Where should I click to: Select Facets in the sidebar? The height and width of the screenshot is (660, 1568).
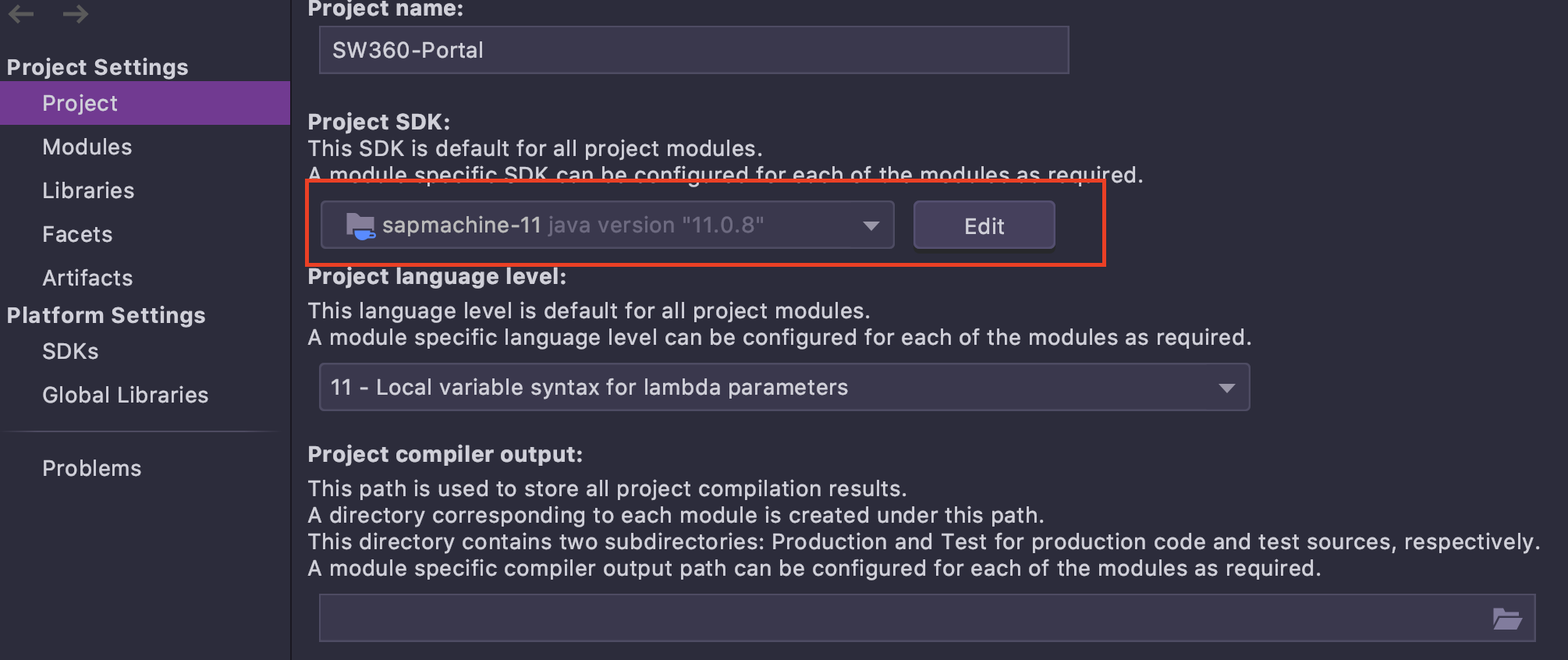(77, 233)
